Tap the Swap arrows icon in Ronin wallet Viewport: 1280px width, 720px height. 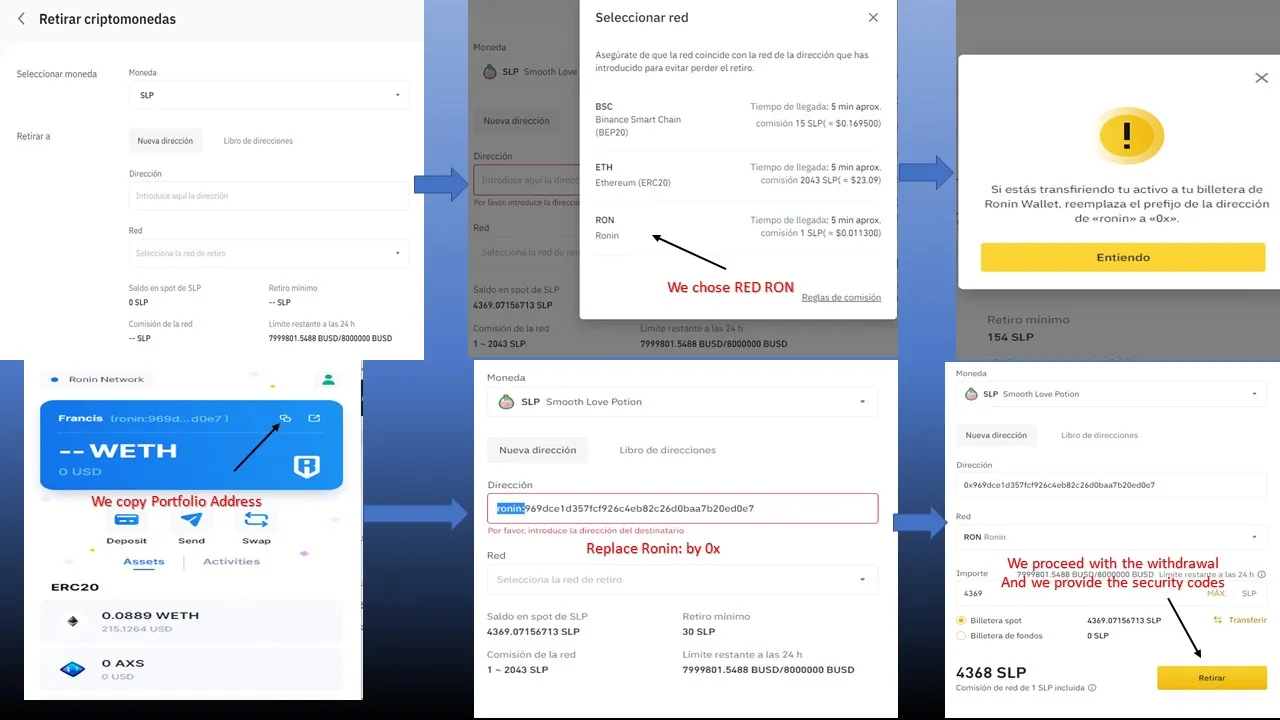(x=256, y=520)
